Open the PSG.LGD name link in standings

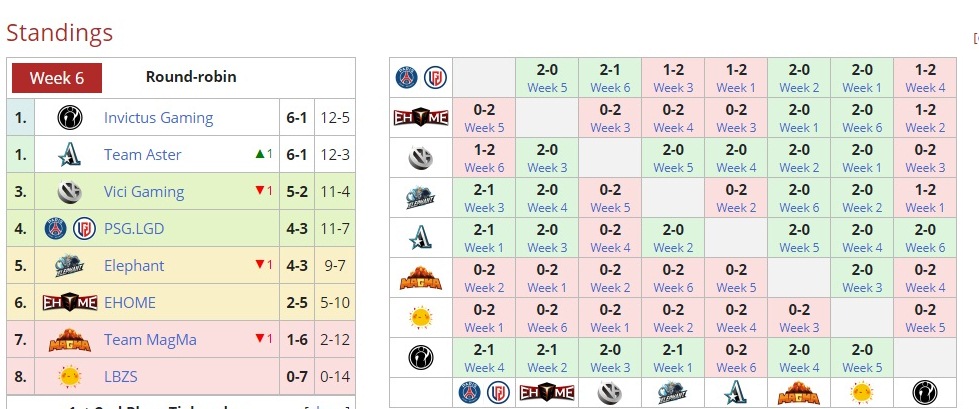tap(134, 229)
